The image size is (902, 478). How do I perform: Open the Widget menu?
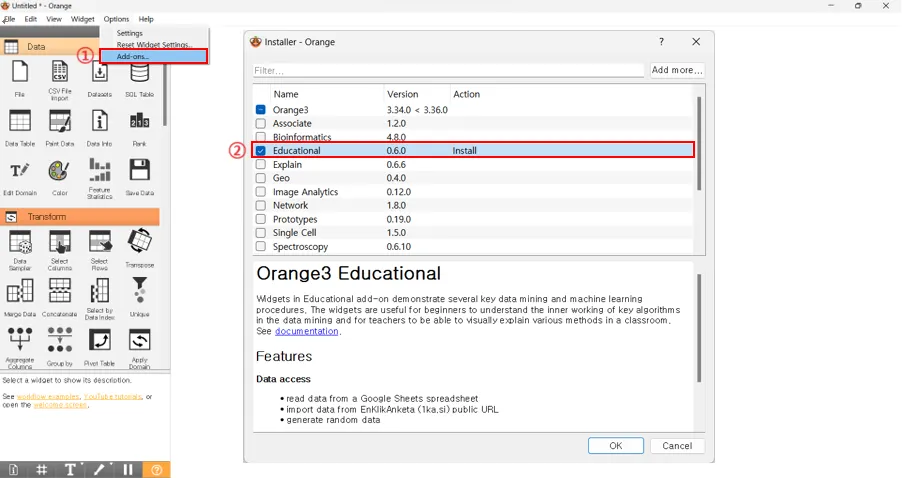(x=83, y=19)
